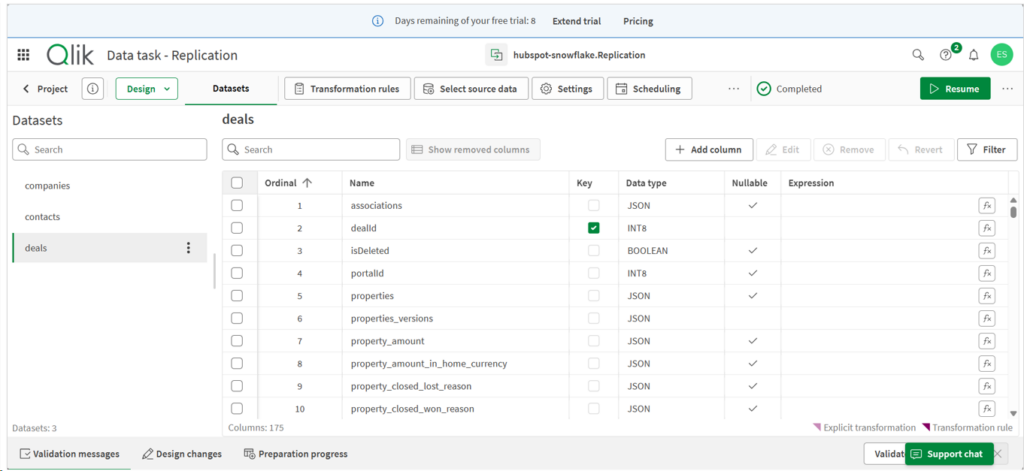
Task: Focus the Datasets search field
Action: 110,150
